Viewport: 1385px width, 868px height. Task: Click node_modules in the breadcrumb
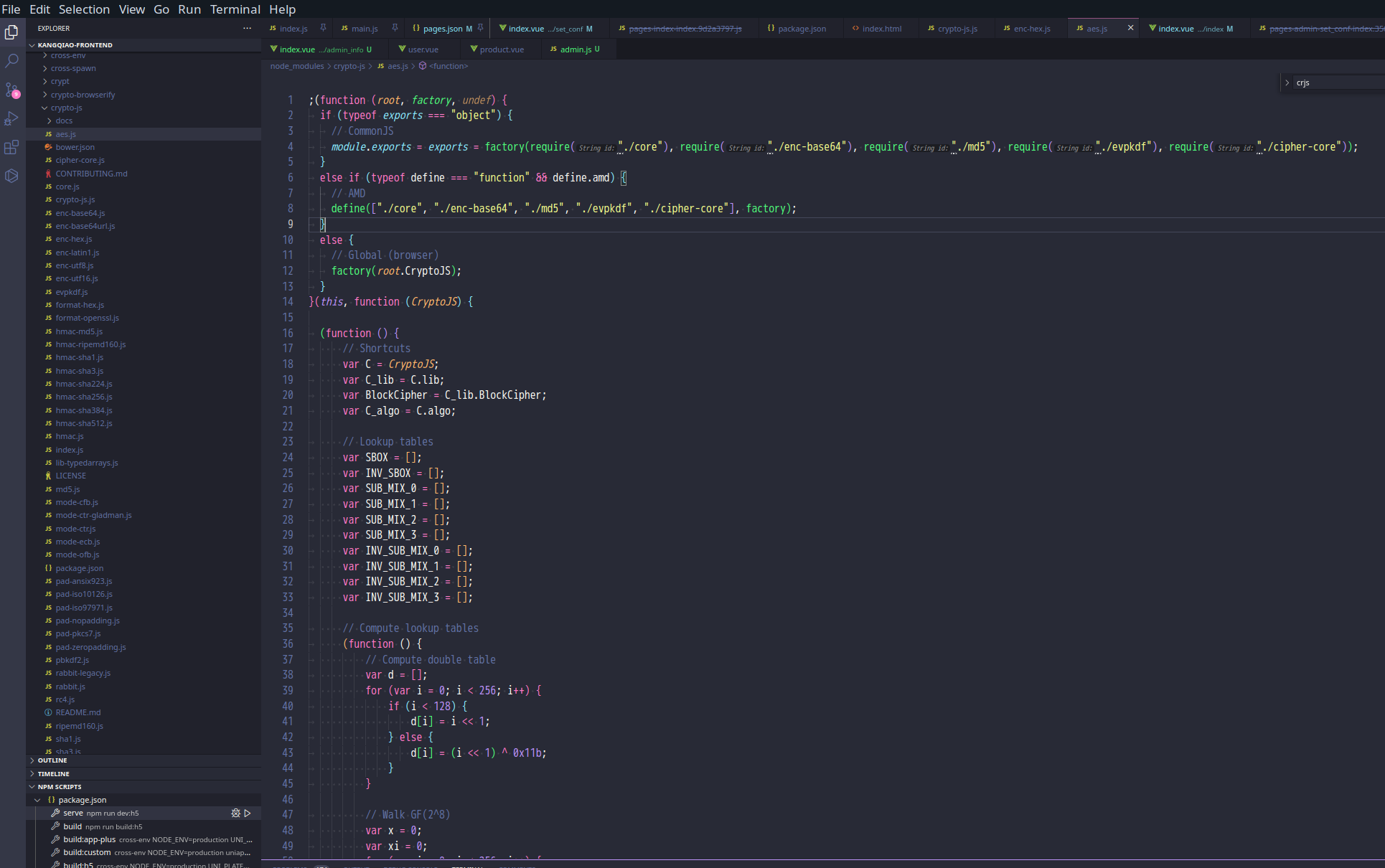pyautogui.click(x=297, y=66)
